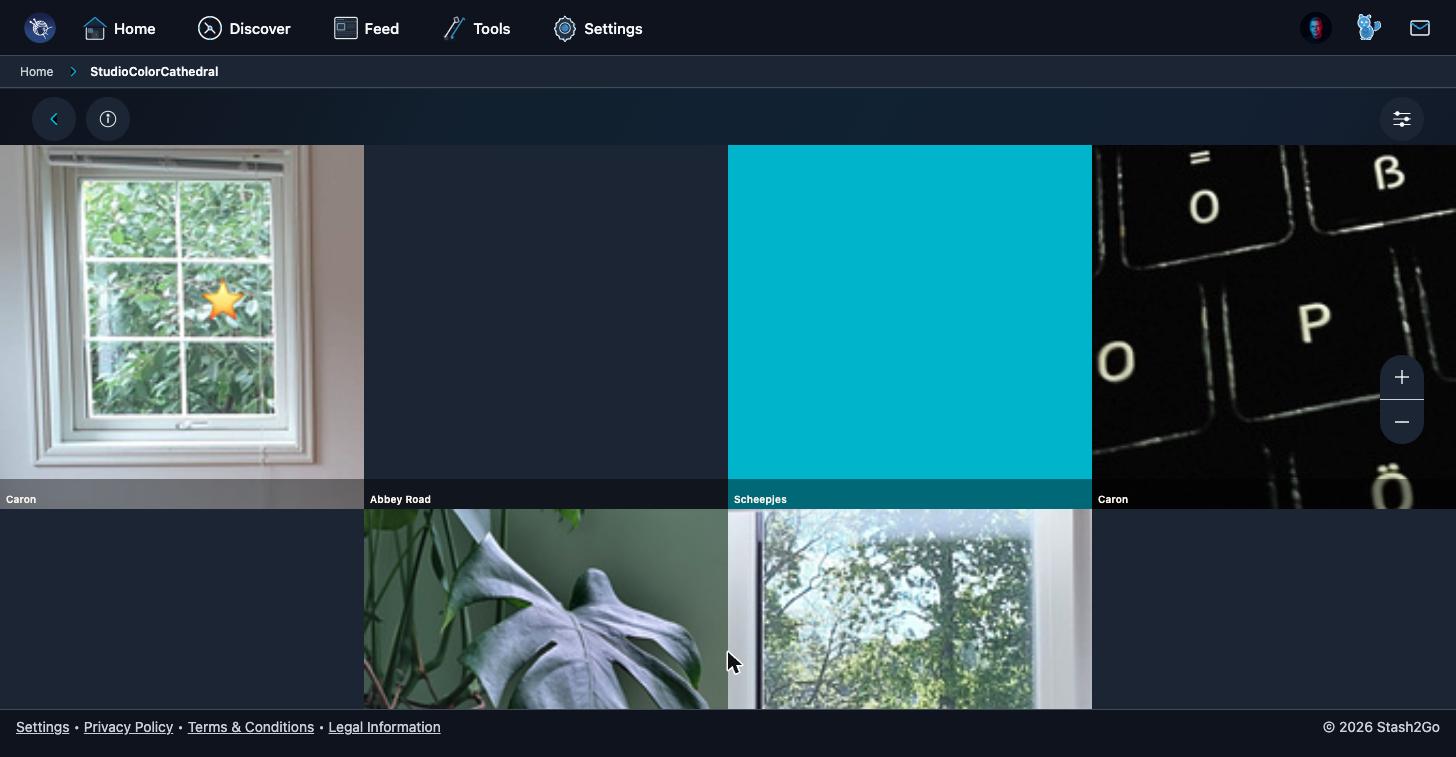
Task: Open the keyboard keys photo thumbnail
Action: [x=1274, y=327]
